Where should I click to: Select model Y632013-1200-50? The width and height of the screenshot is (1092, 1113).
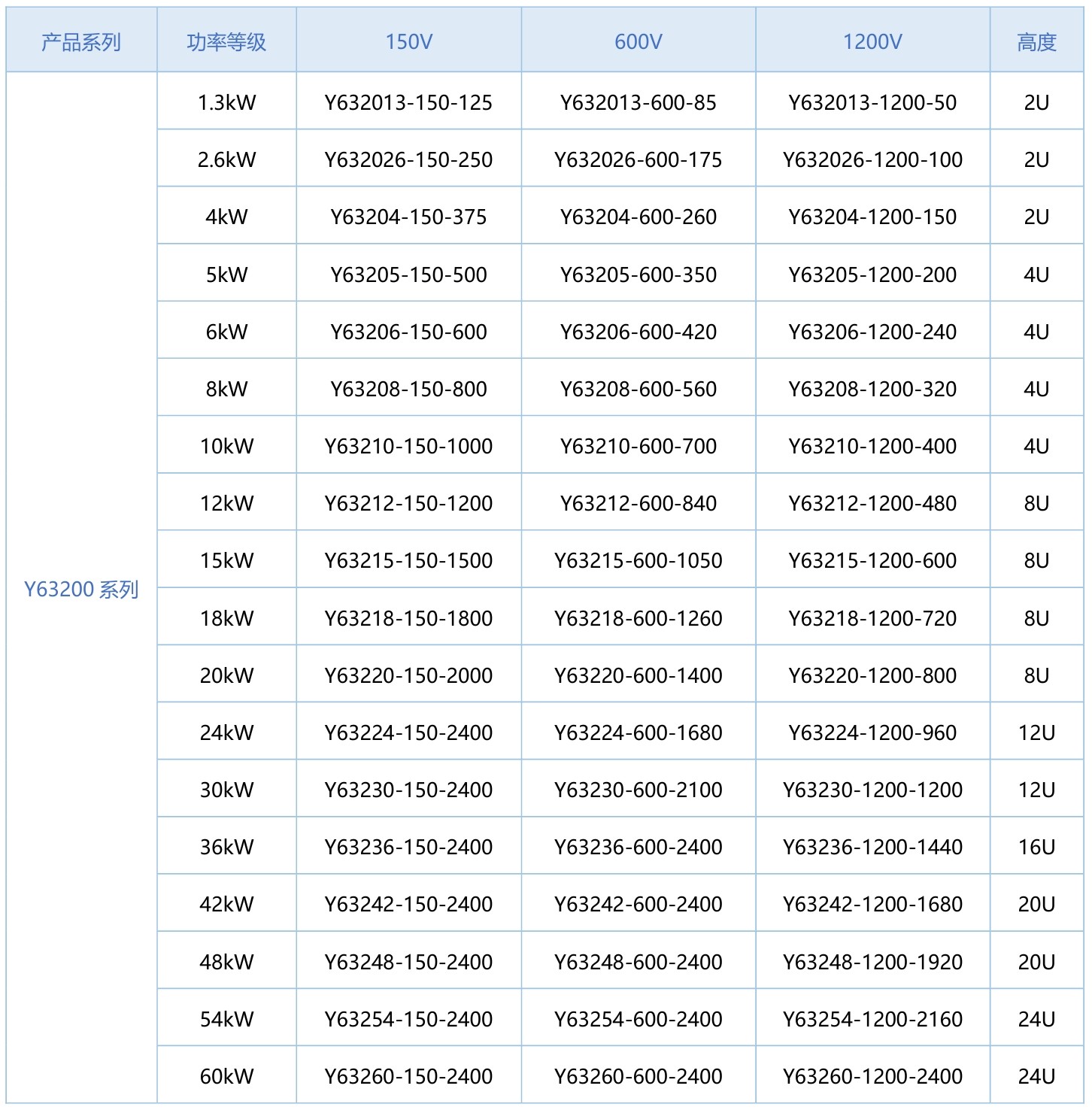(x=872, y=102)
